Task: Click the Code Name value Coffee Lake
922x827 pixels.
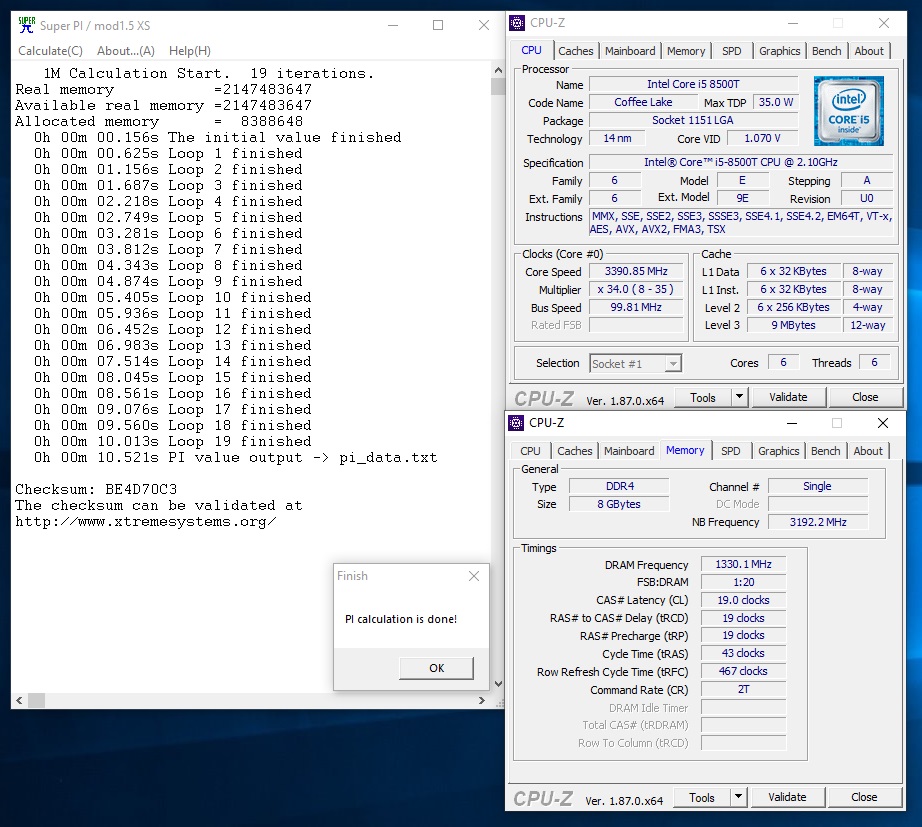Action: point(643,102)
